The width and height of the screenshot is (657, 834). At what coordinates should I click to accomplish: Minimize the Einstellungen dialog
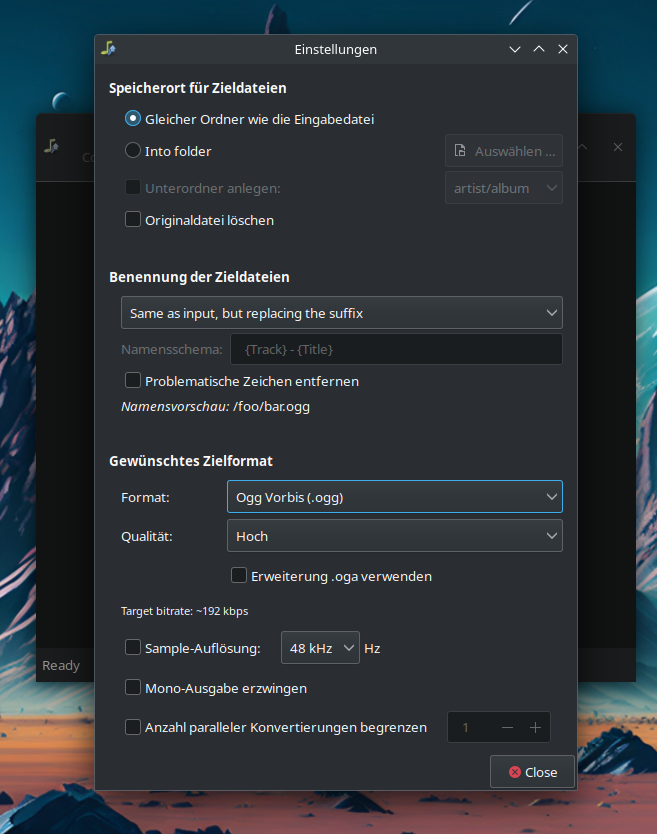pos(515,49)
